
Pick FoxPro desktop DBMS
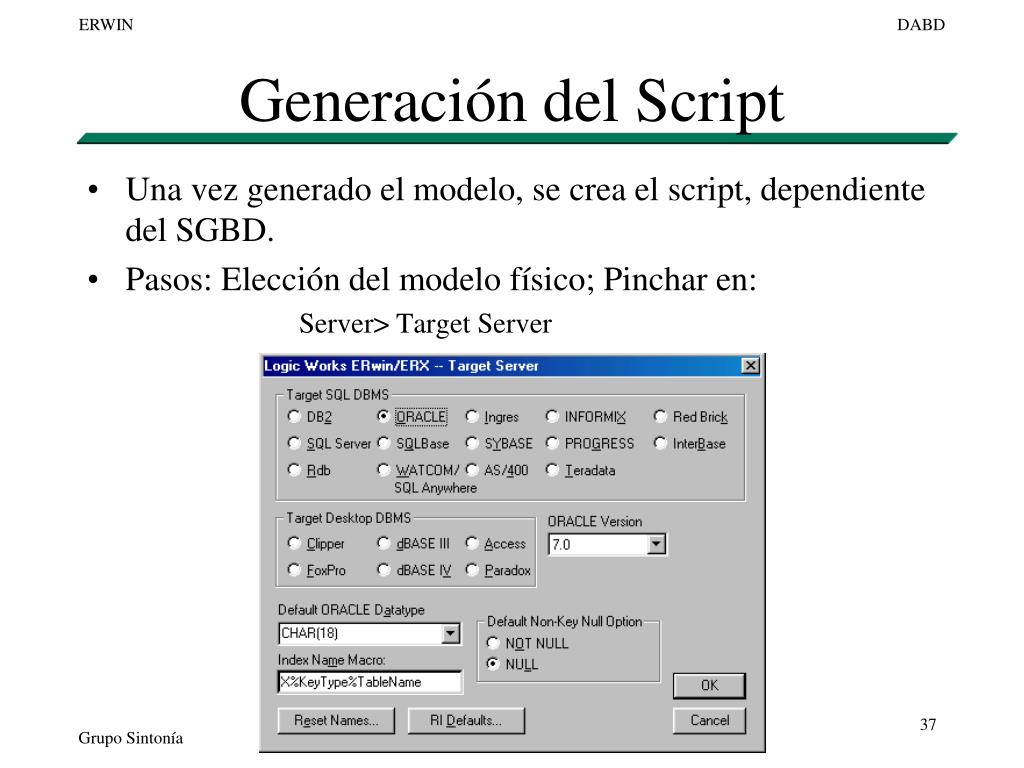pyautogui.click(x=294, y=570)
